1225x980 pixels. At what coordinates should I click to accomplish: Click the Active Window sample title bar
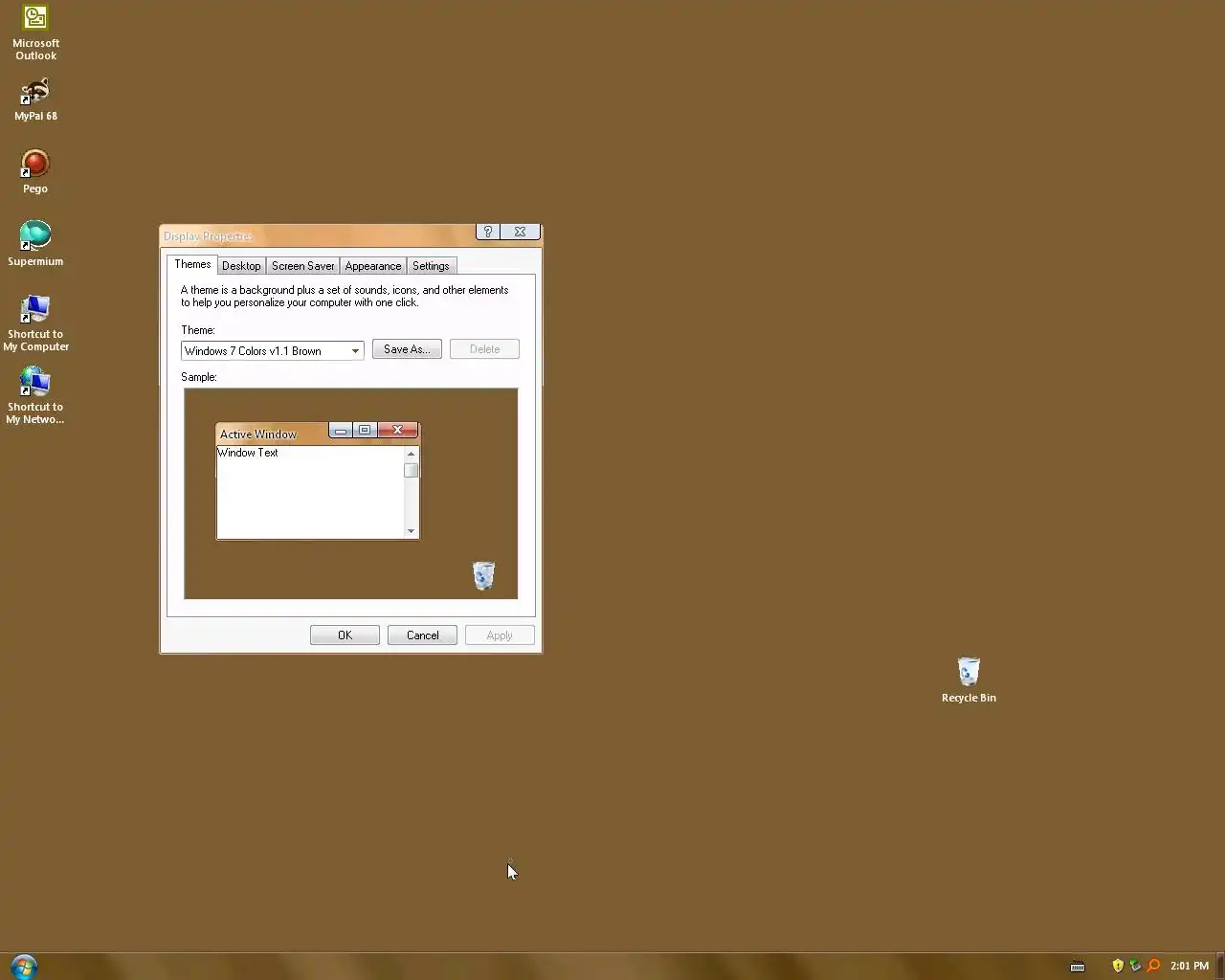point(272,434)
